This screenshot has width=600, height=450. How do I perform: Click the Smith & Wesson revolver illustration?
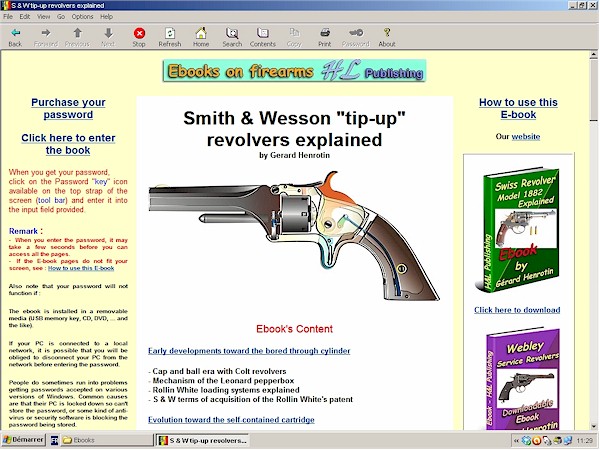(294, 236)
